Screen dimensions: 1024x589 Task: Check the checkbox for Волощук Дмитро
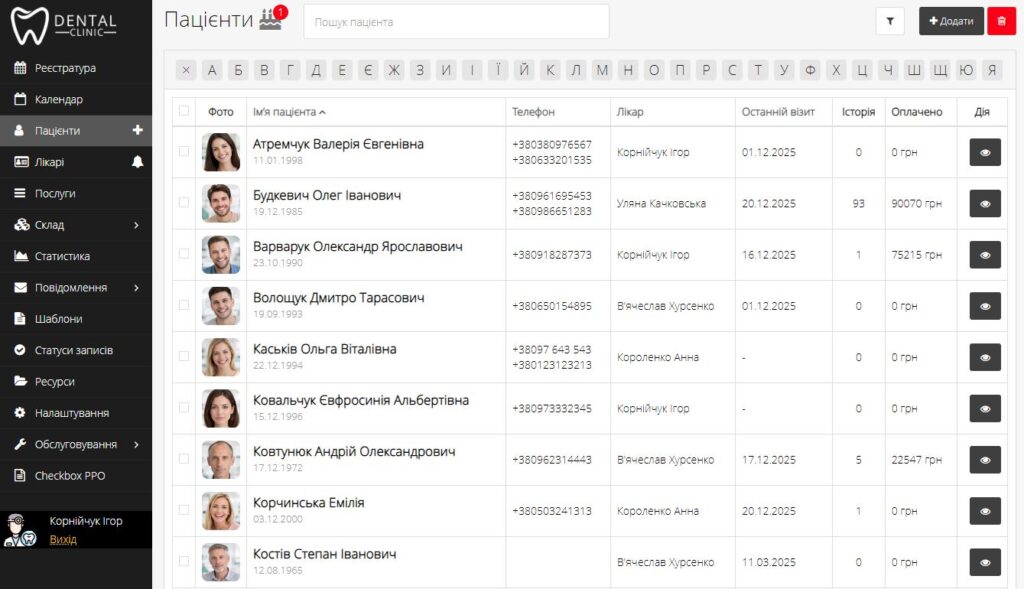click(183, 305)
